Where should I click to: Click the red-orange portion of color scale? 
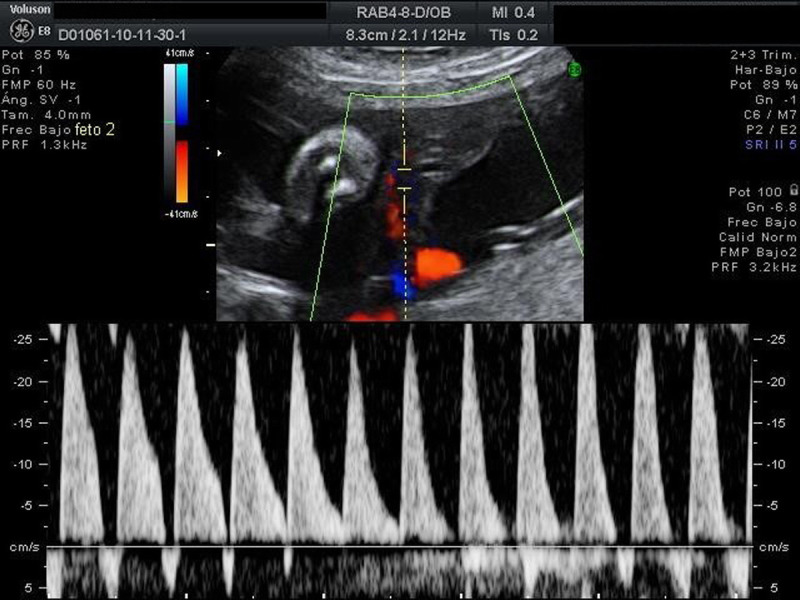point(182,170)
